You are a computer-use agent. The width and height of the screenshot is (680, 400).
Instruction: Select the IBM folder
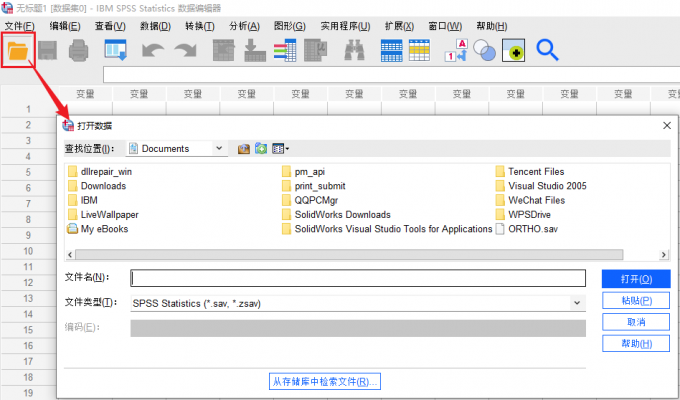[83, 200]
